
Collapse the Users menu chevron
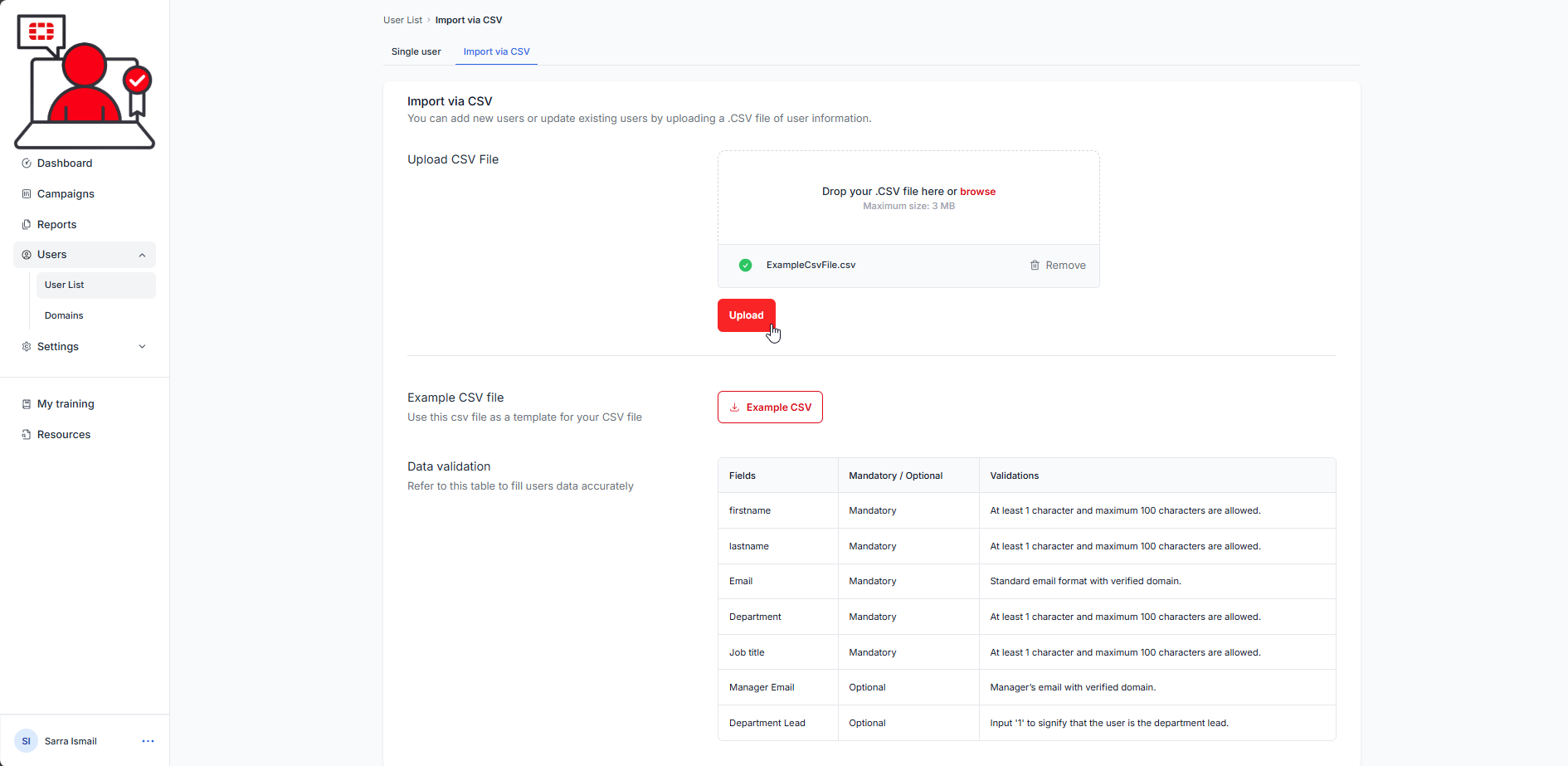pos(142,255)
